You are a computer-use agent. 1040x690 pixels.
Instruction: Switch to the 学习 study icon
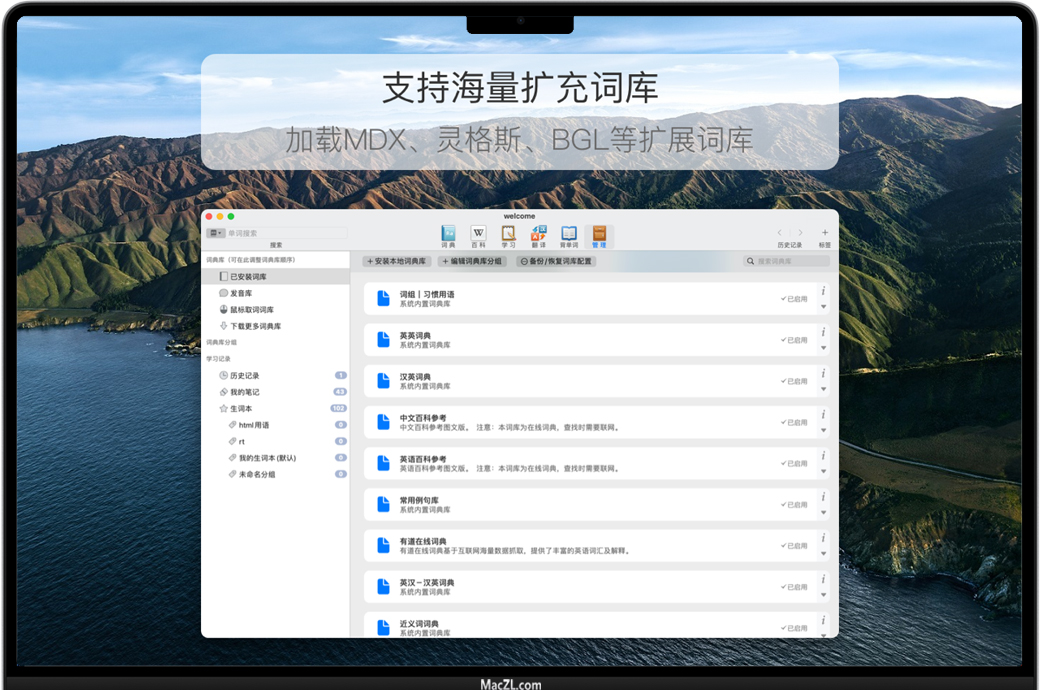(508, 234)
